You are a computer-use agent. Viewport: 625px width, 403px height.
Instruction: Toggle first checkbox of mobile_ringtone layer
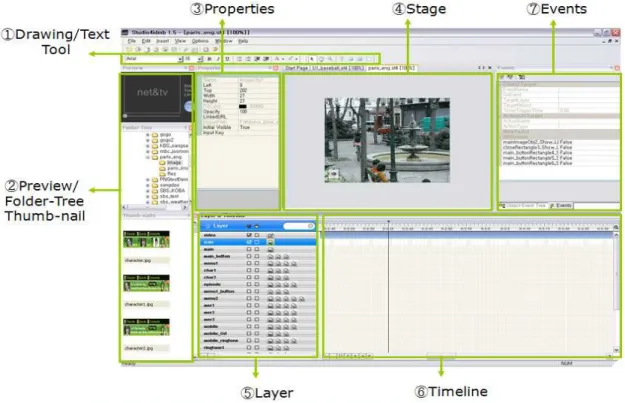(249, 341)
